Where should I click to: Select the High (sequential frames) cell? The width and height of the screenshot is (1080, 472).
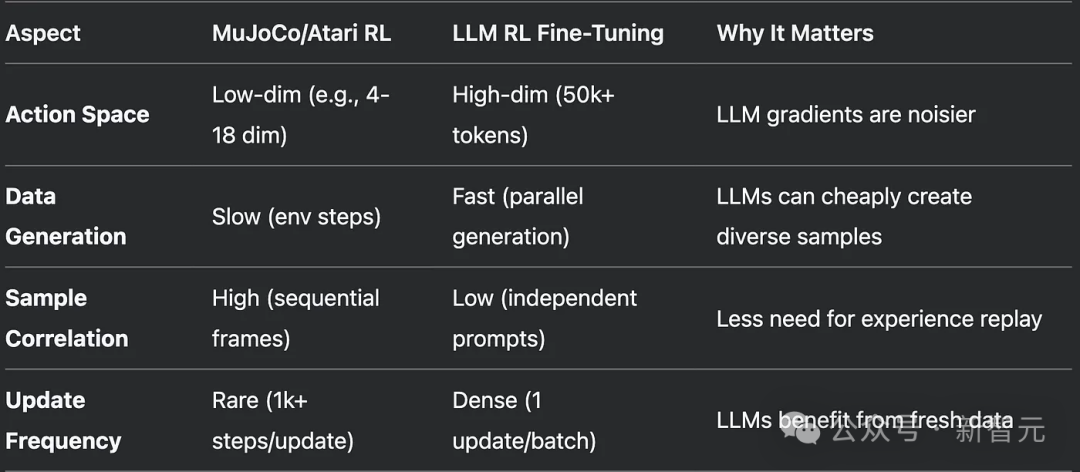295,318
